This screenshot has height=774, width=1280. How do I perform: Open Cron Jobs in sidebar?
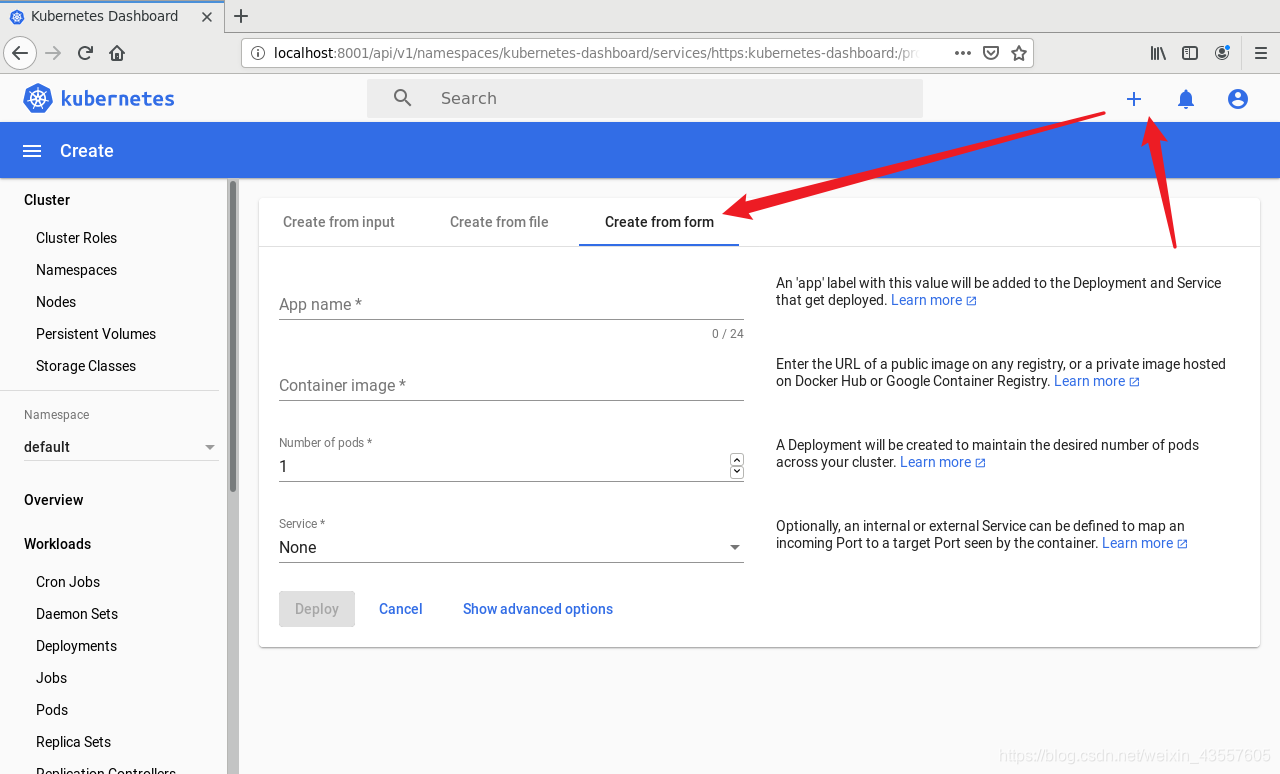(x=68, y=582)
